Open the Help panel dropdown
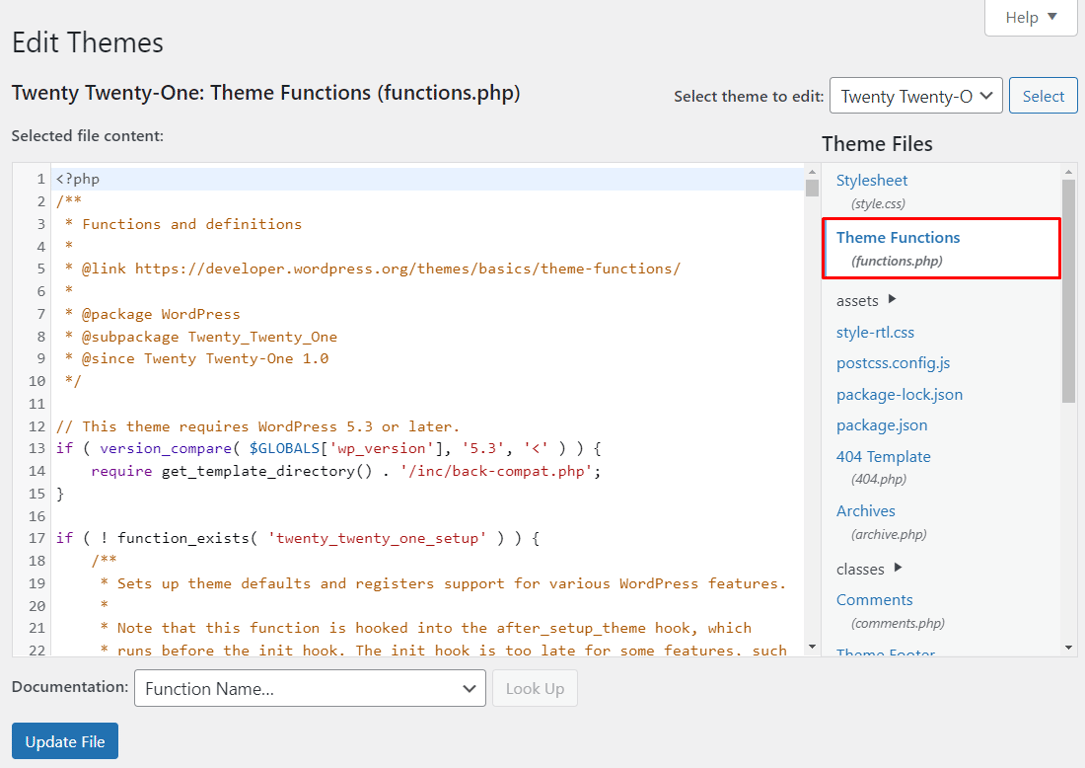The height and width of the screenshot is (768, 1085). pos(1029,17)
